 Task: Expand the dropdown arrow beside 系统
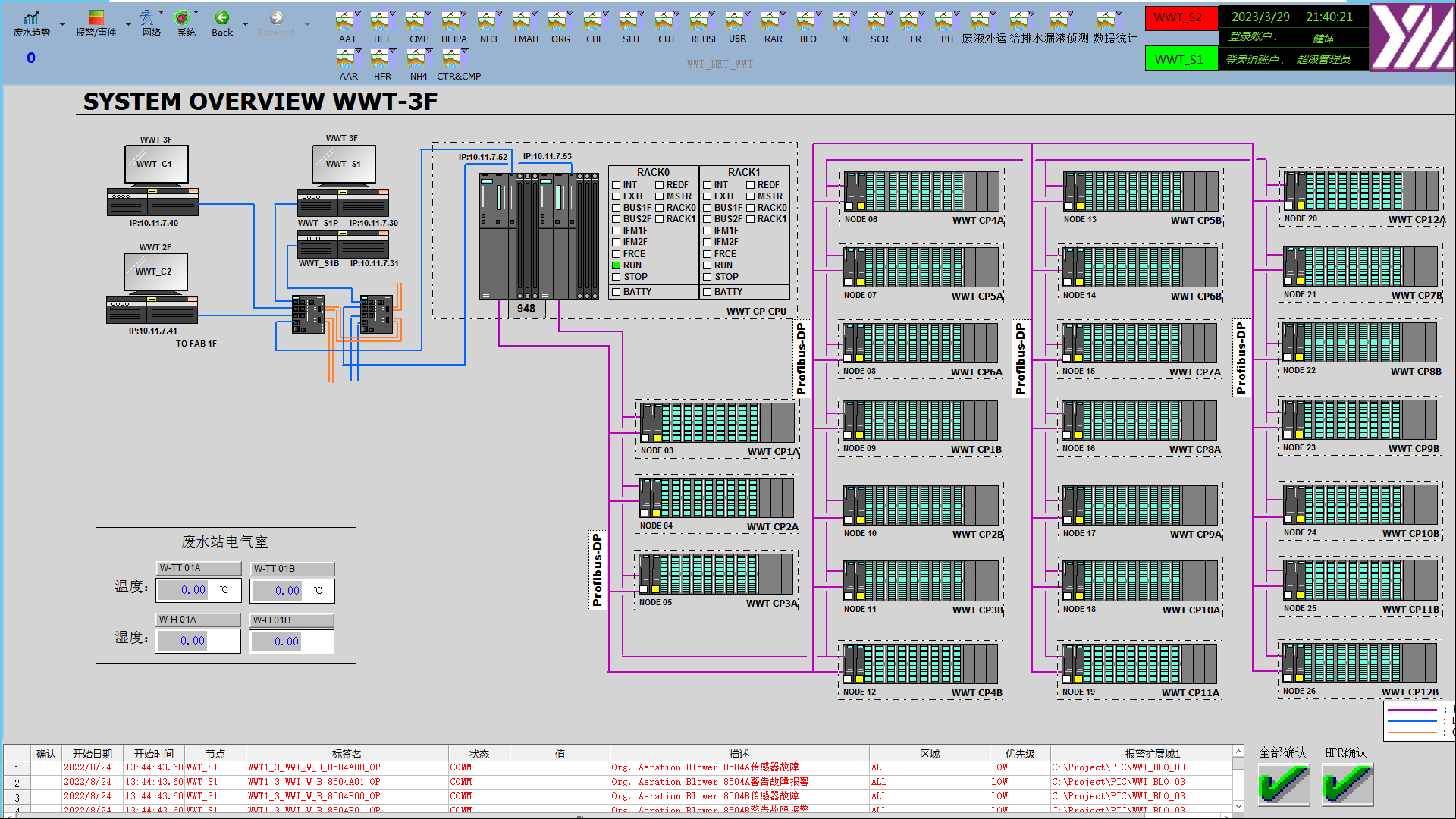pyautogui.click(x=196, y=12)
